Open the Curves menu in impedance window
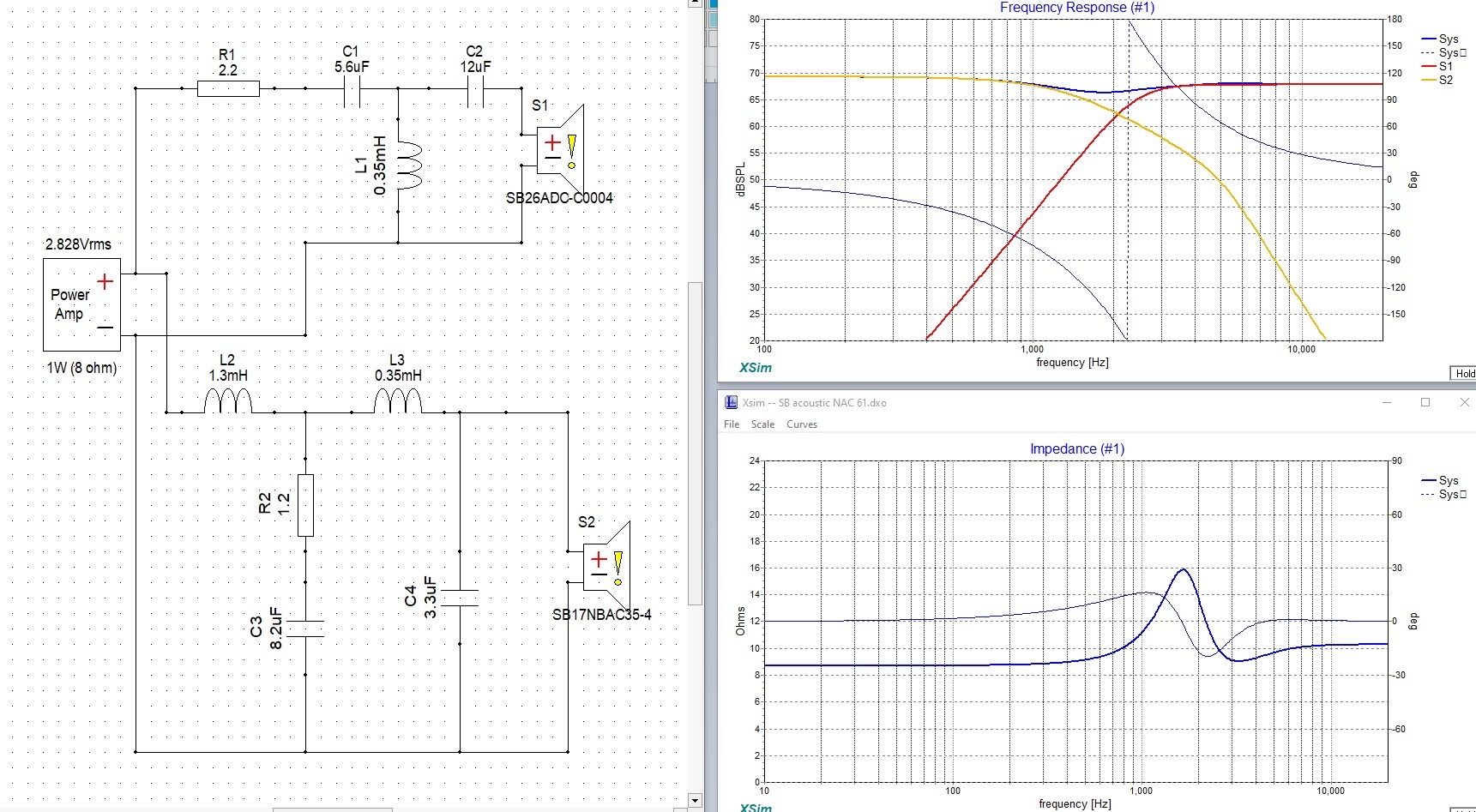The image size is (1476, 812). pyautogui.click(x=802, y=424)
